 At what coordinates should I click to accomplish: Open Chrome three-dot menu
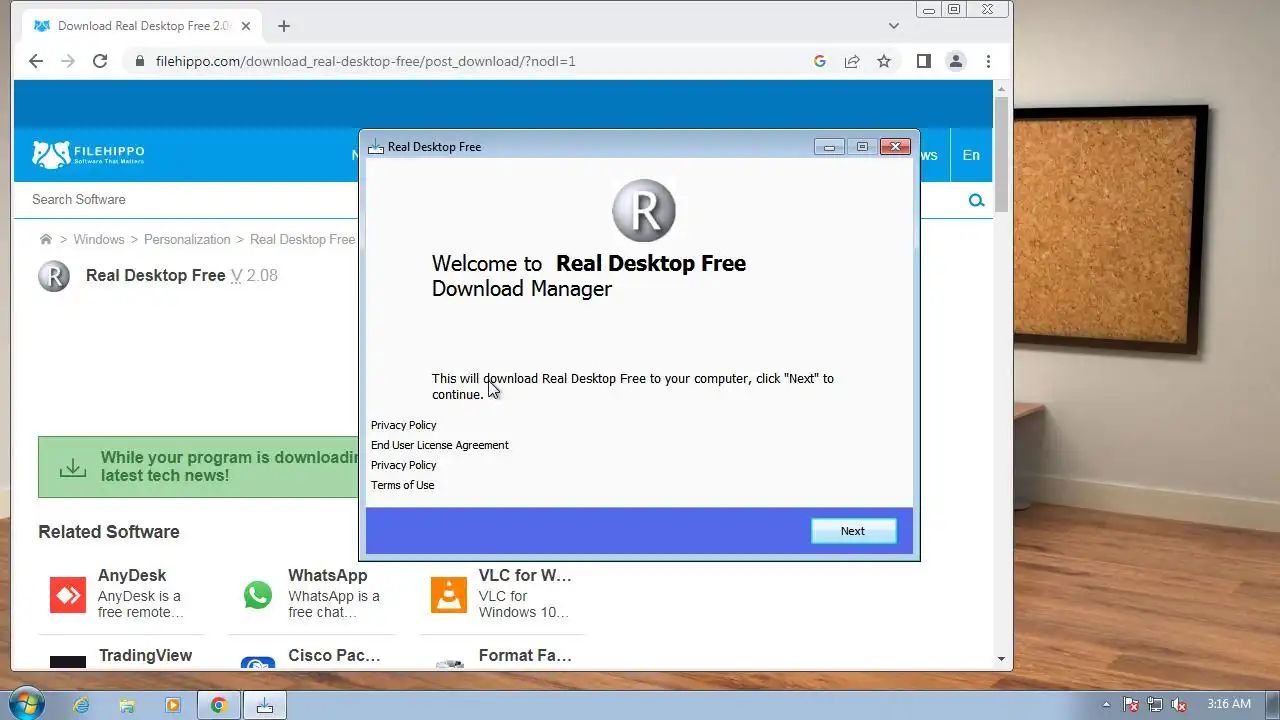click(x=988, y=61)
